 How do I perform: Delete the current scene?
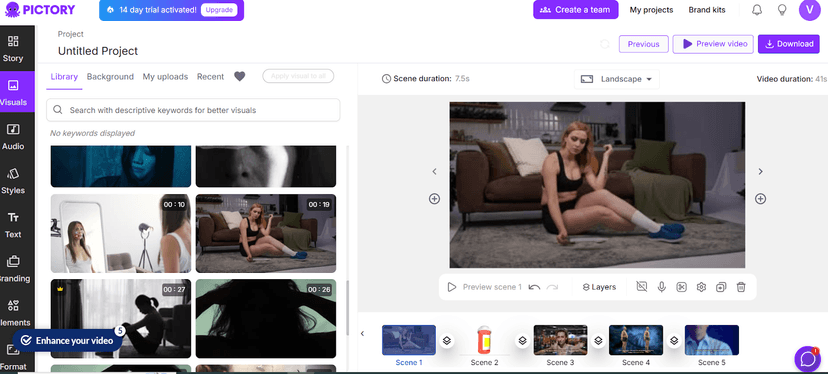[741, 287]
